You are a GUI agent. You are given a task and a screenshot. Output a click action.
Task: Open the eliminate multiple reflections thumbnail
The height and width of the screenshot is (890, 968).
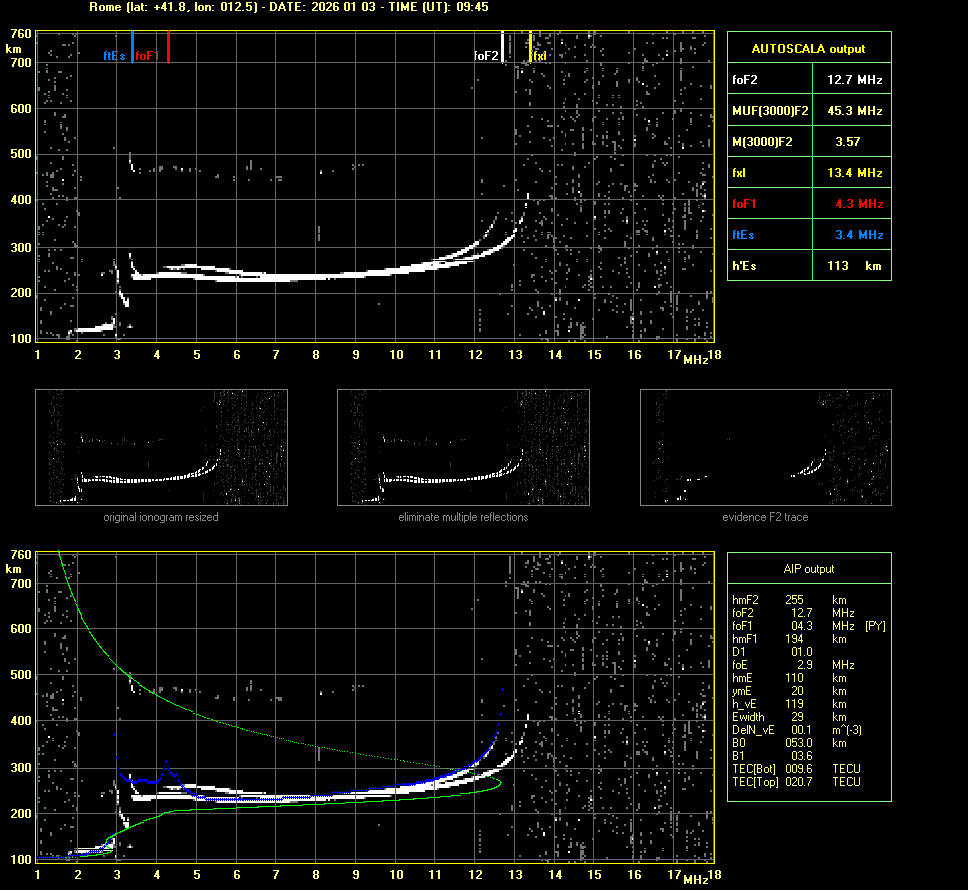(463, 448)
